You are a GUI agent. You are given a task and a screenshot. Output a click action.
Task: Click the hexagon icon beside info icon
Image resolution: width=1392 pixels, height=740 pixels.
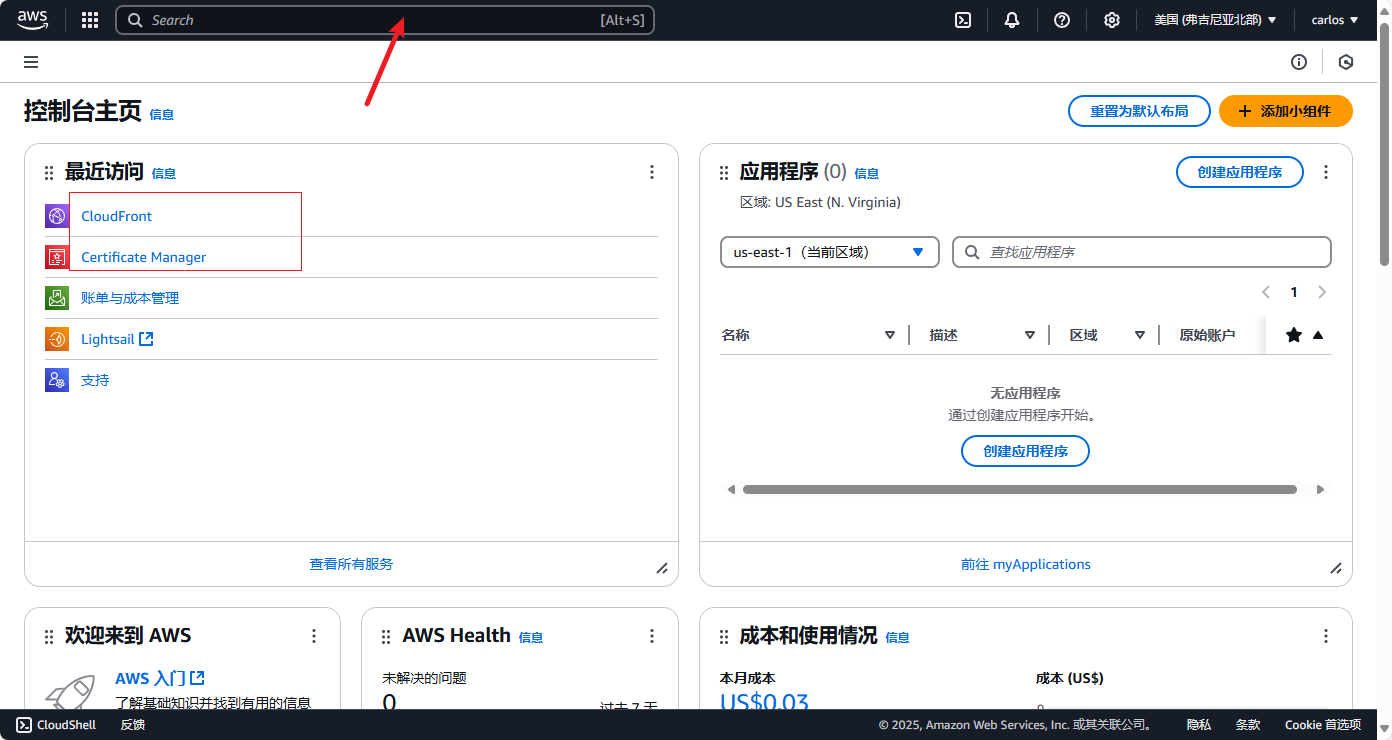(x=1346, y=62)
